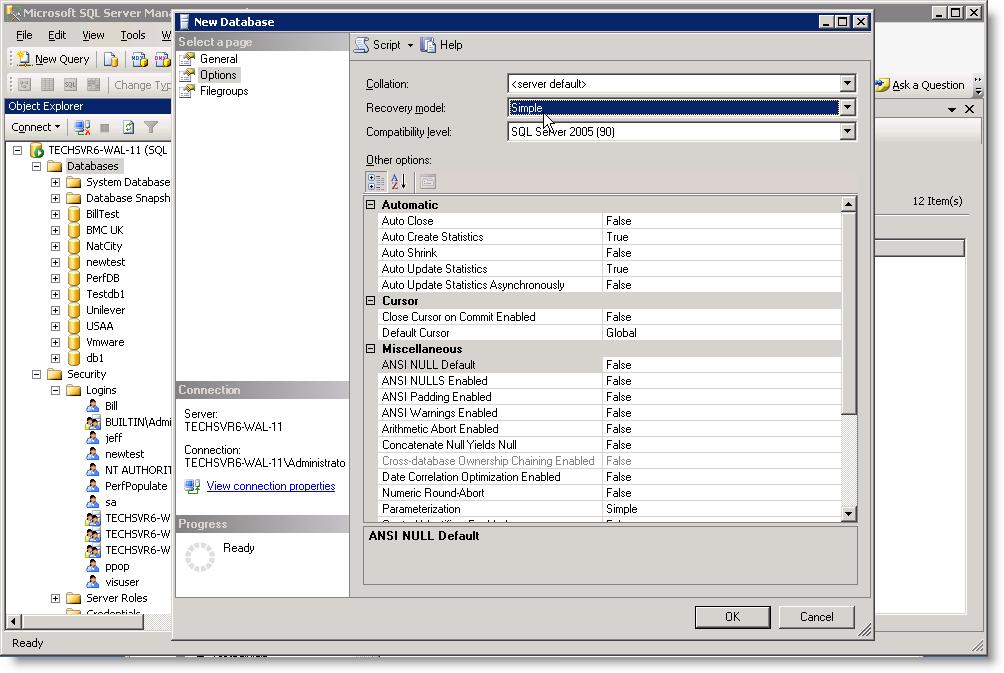
Task: Click the property grid scroll up arrow
Action: click(x=848, y=204)
